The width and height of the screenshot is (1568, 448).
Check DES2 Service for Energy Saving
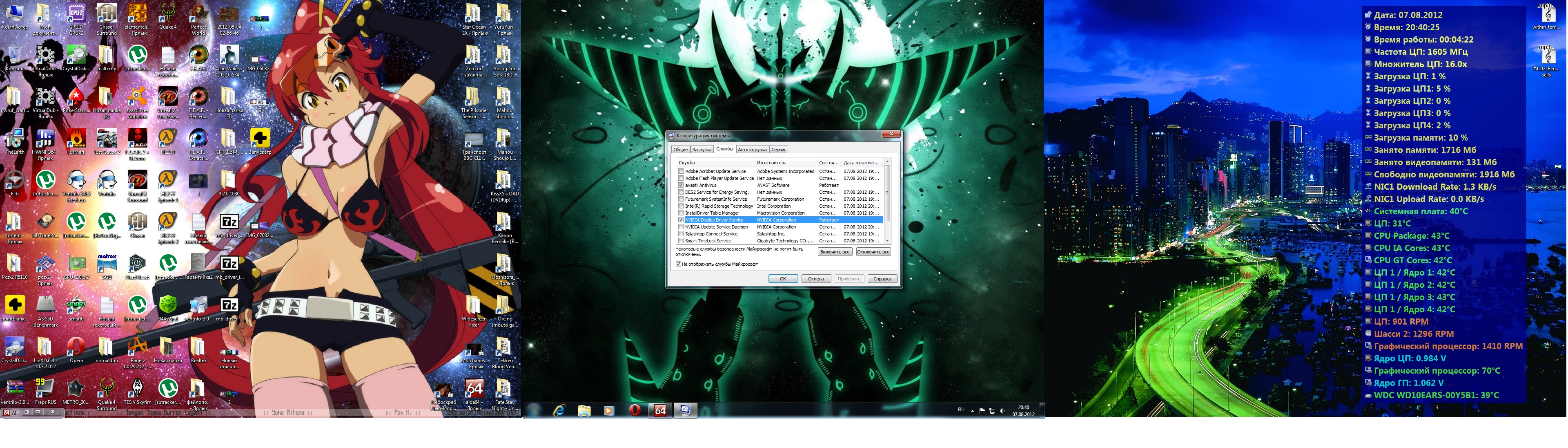tap(681, 192)
